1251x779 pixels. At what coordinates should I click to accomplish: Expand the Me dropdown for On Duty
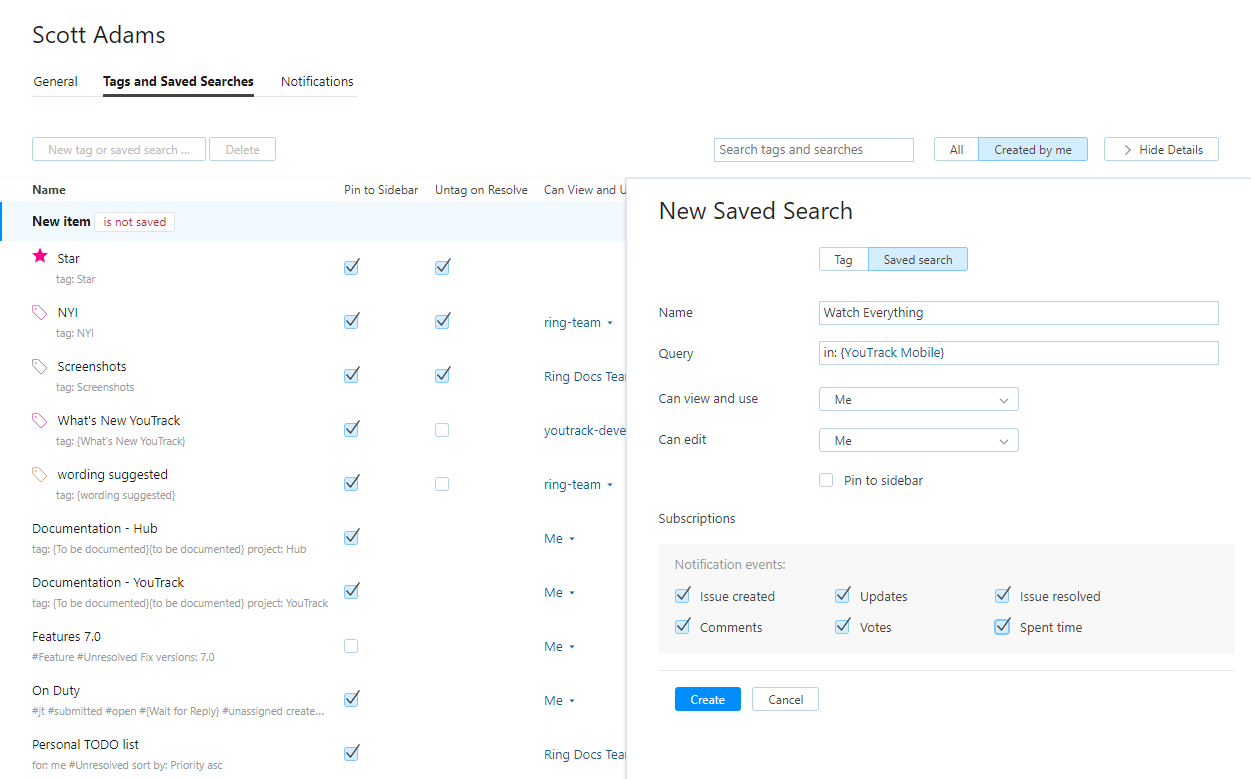tap(560, 700)
